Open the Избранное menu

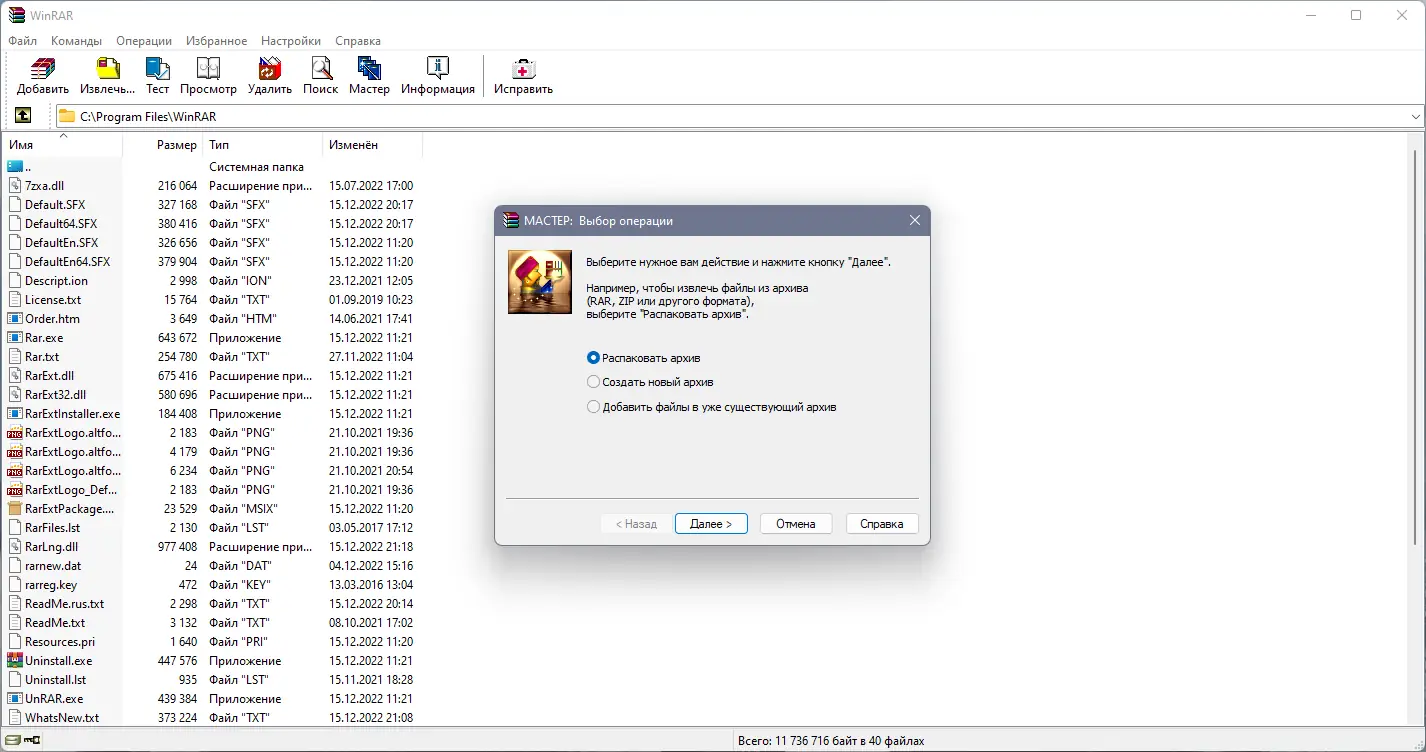(216, 41)
